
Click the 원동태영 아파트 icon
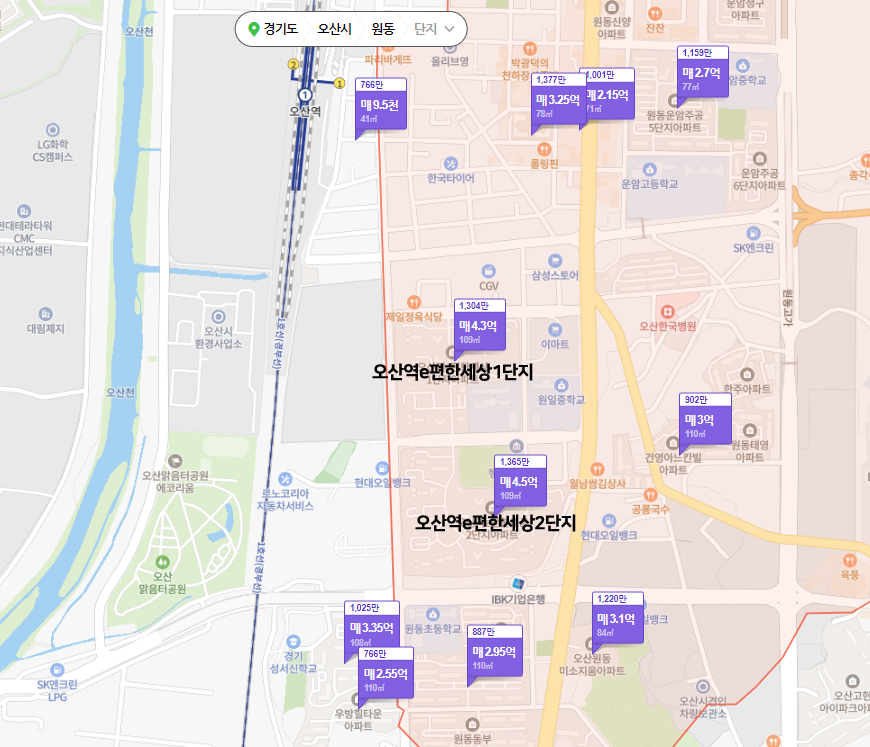coord(750,430)
